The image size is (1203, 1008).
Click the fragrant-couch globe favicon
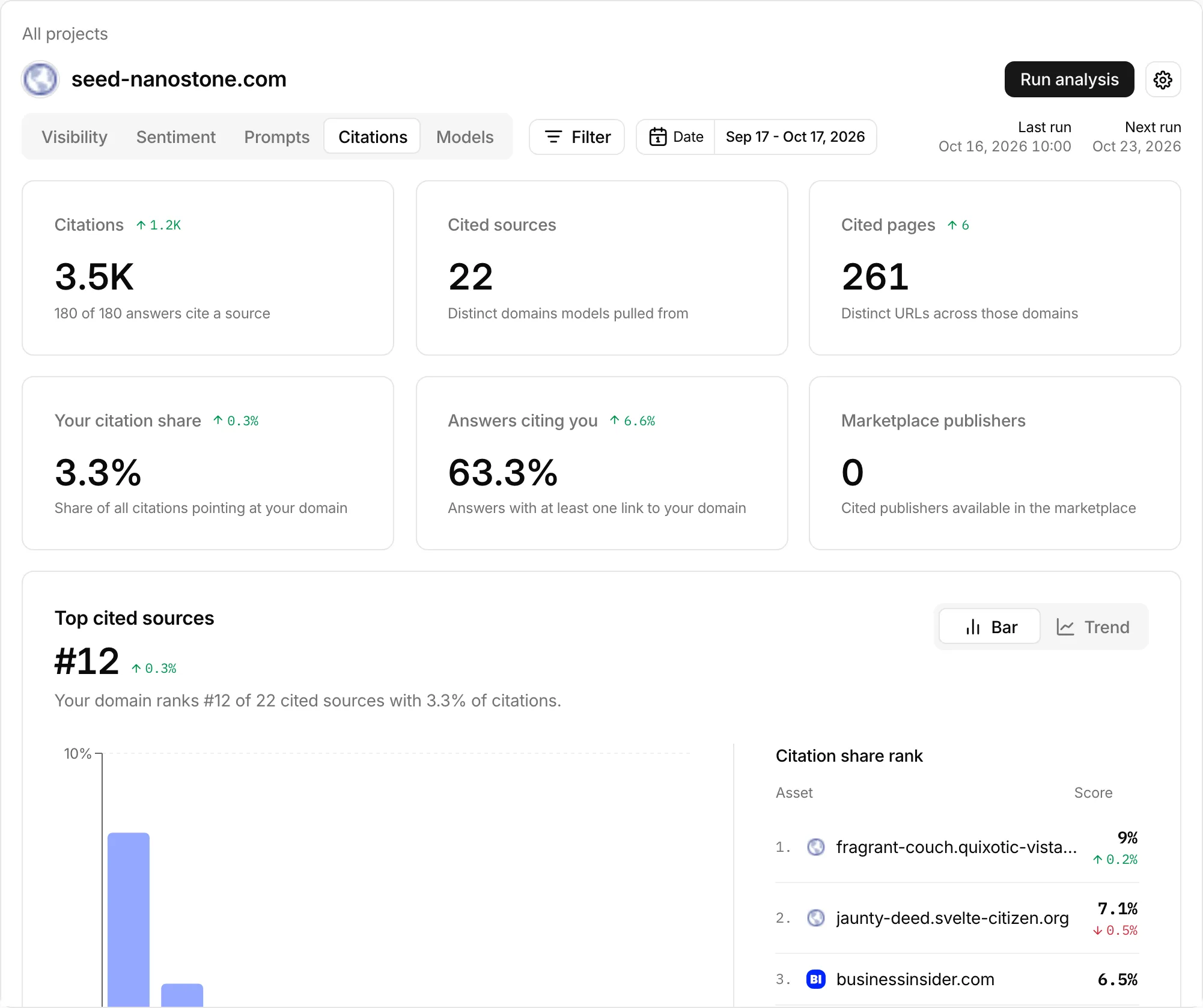pos(815,847)
